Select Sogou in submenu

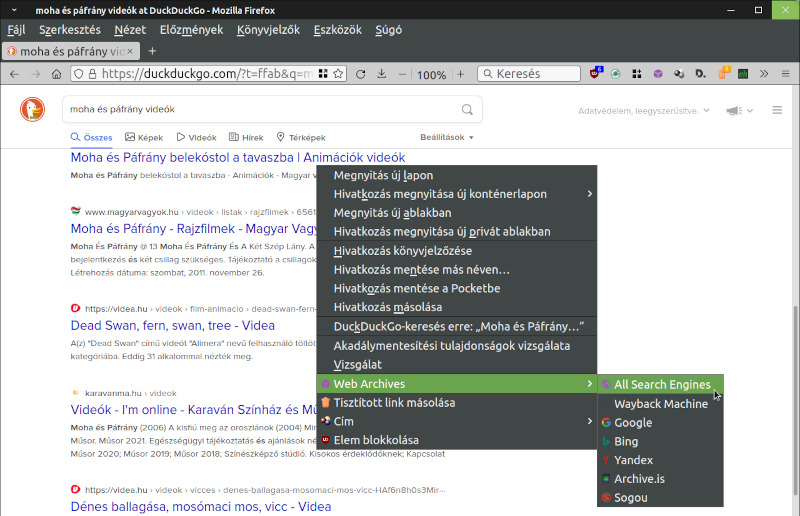pos(660,498)
